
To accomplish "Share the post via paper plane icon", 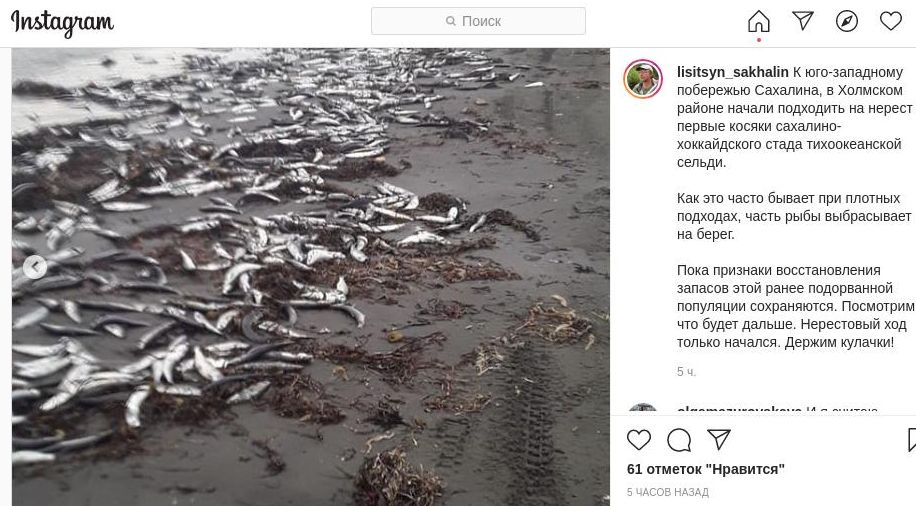I will pos(719,439).
